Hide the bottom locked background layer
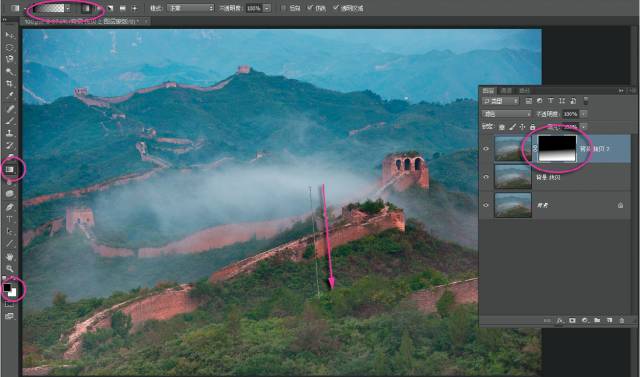The width and height of the screenshot is (640, 377). (486, 205)
